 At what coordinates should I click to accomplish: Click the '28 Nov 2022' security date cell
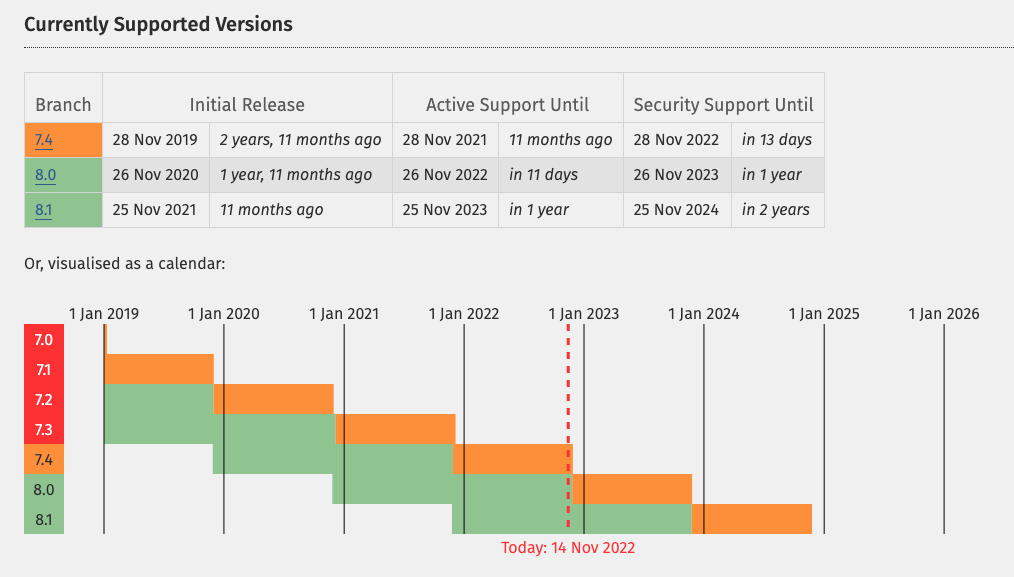coord(677,140)
